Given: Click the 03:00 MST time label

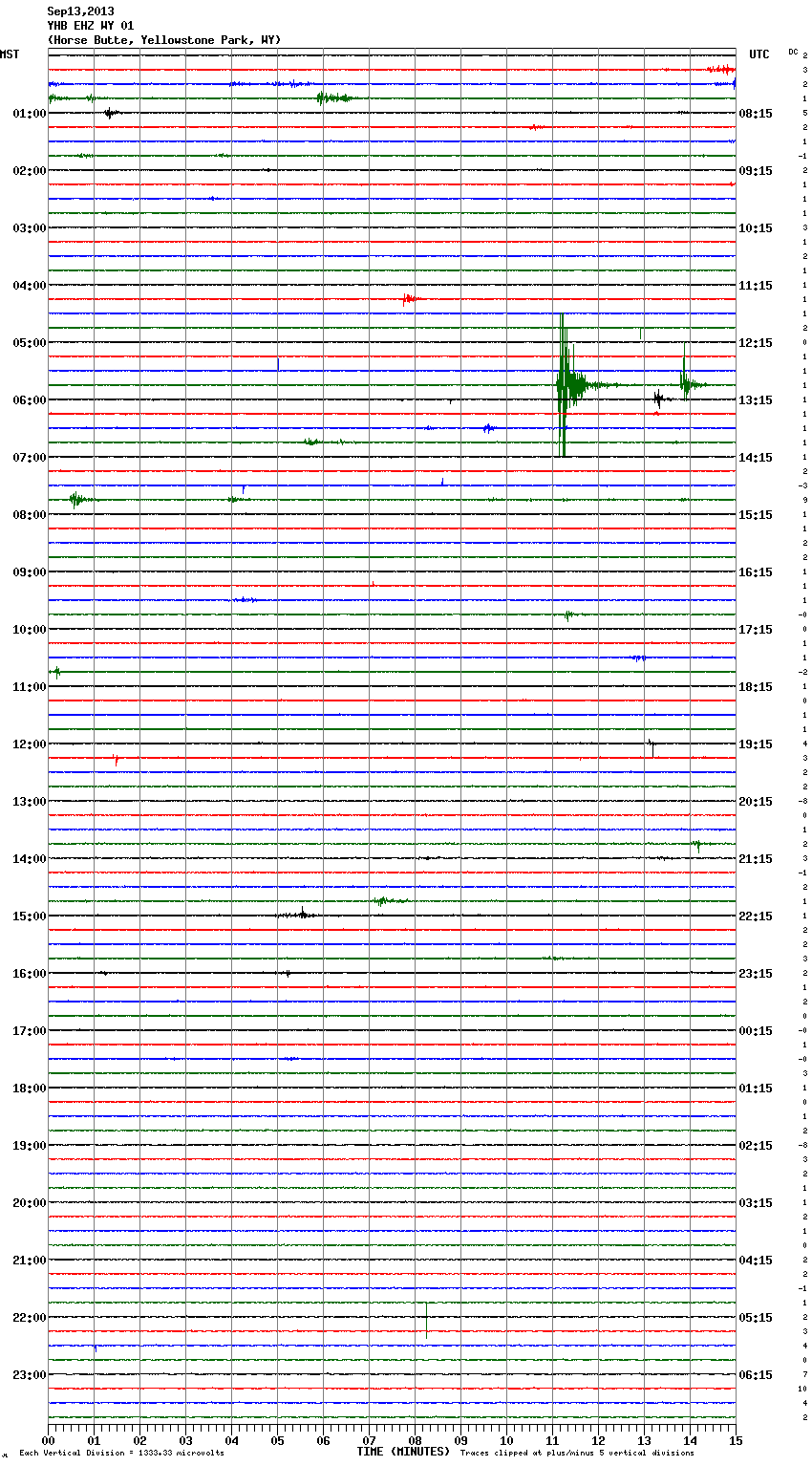Looking at the screenshot, I should click(x=30, y=228).
